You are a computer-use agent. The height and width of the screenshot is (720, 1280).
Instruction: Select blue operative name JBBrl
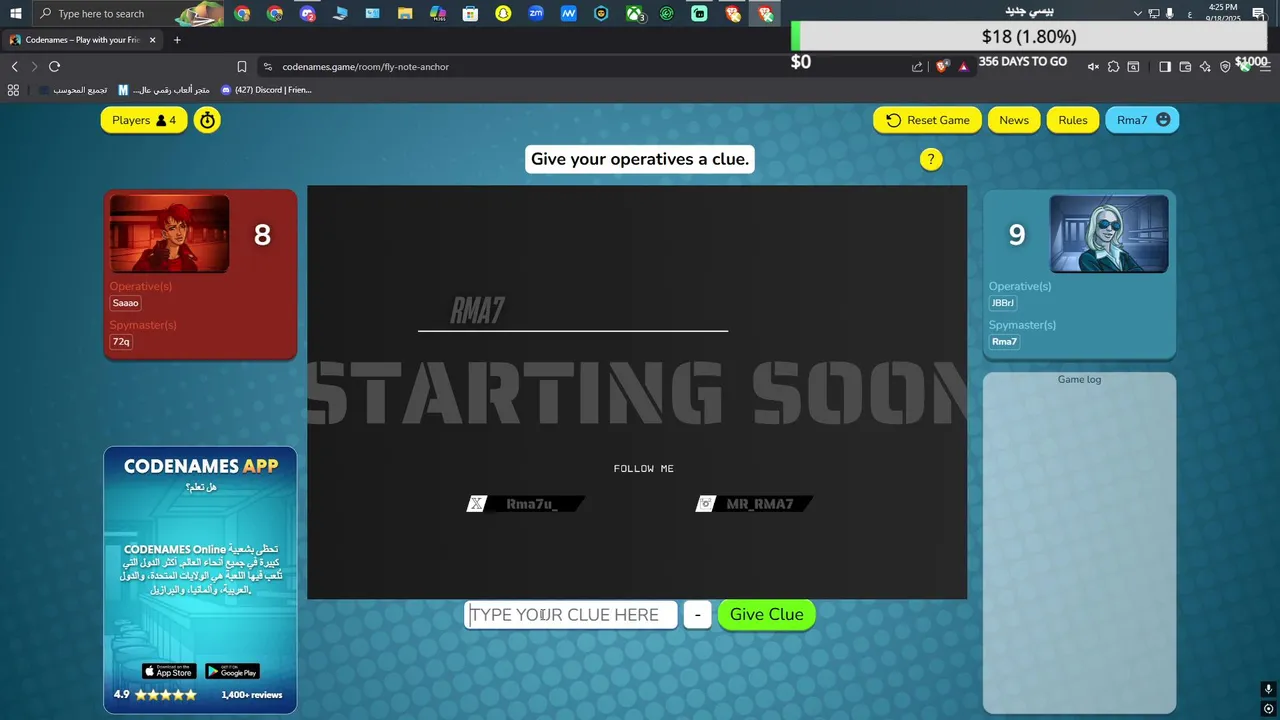coord(1003,303)
